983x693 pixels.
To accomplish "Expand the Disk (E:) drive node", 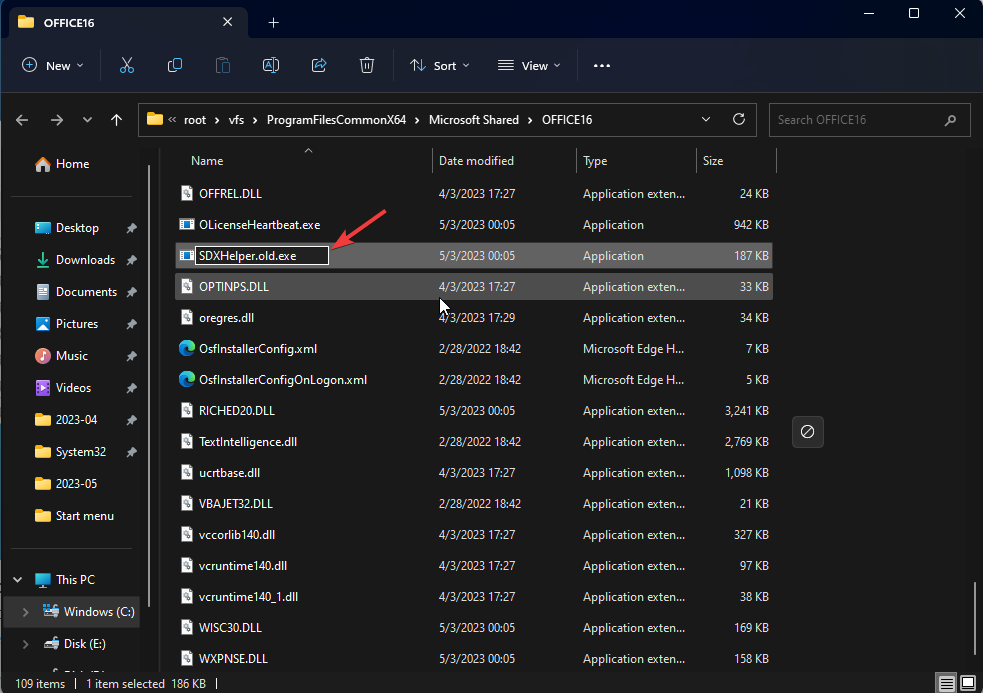I will click(25, 644).
